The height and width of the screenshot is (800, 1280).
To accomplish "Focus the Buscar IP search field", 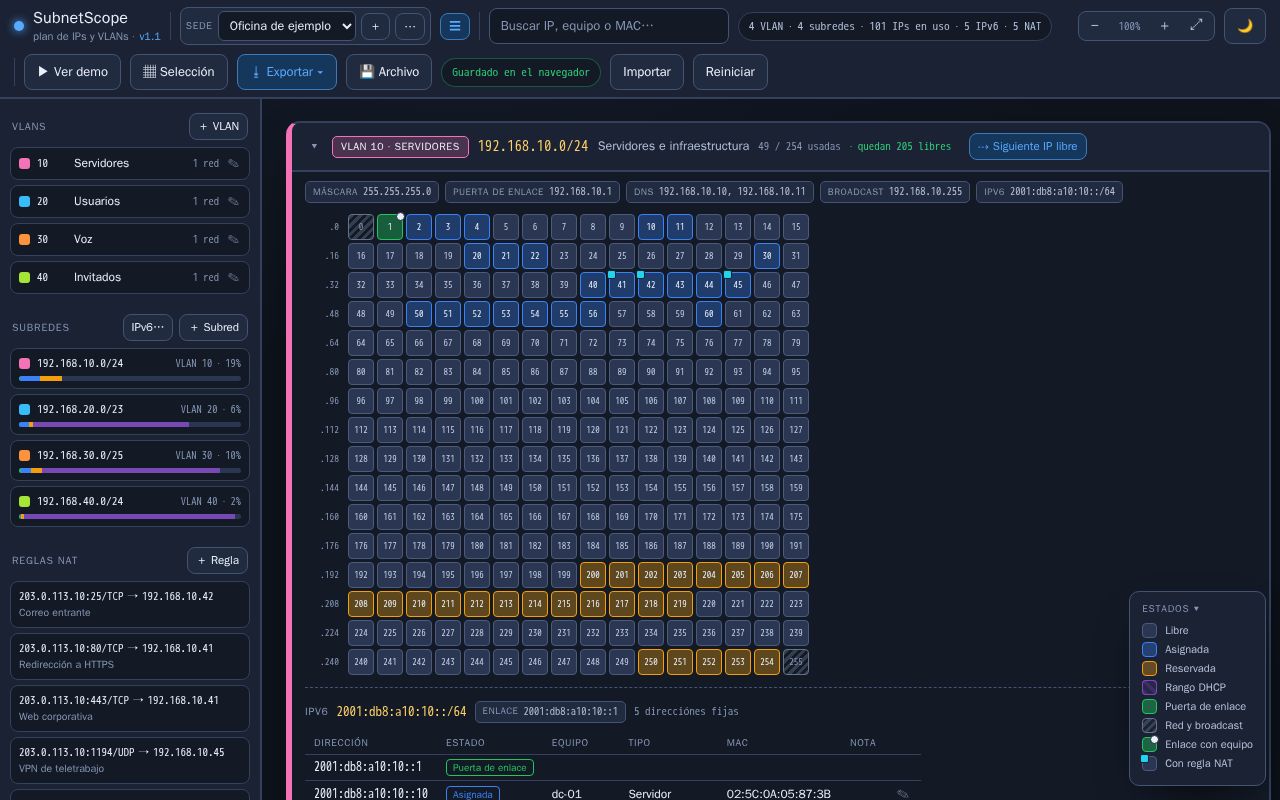I will click(x=609, y=26).
